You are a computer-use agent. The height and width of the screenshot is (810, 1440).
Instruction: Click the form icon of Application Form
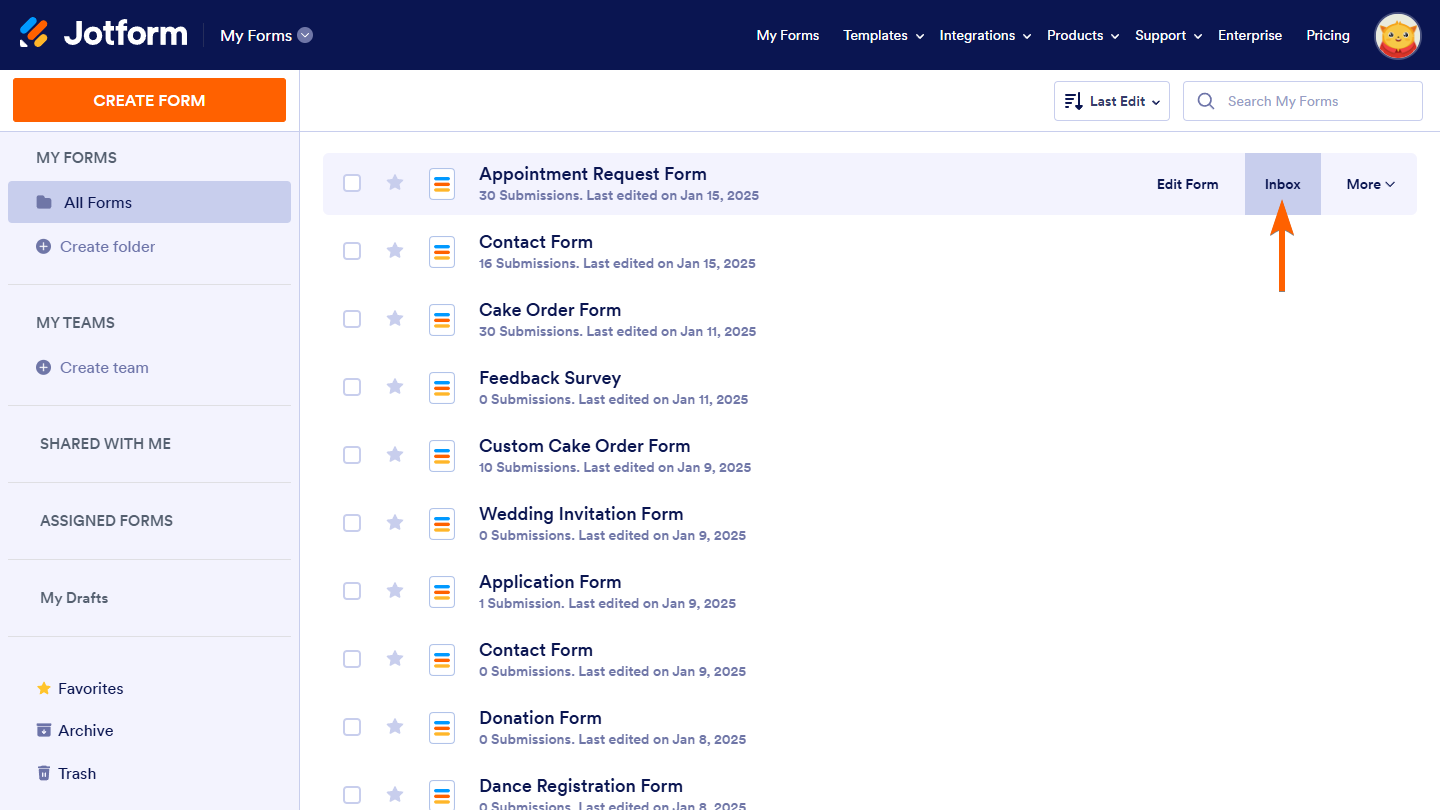coord(442,592)
